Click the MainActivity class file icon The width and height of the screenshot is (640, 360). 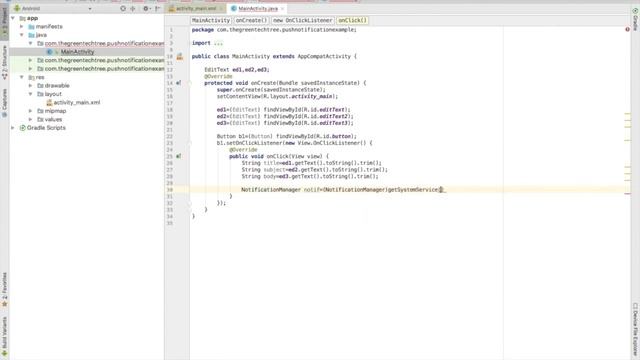[49, 52]
